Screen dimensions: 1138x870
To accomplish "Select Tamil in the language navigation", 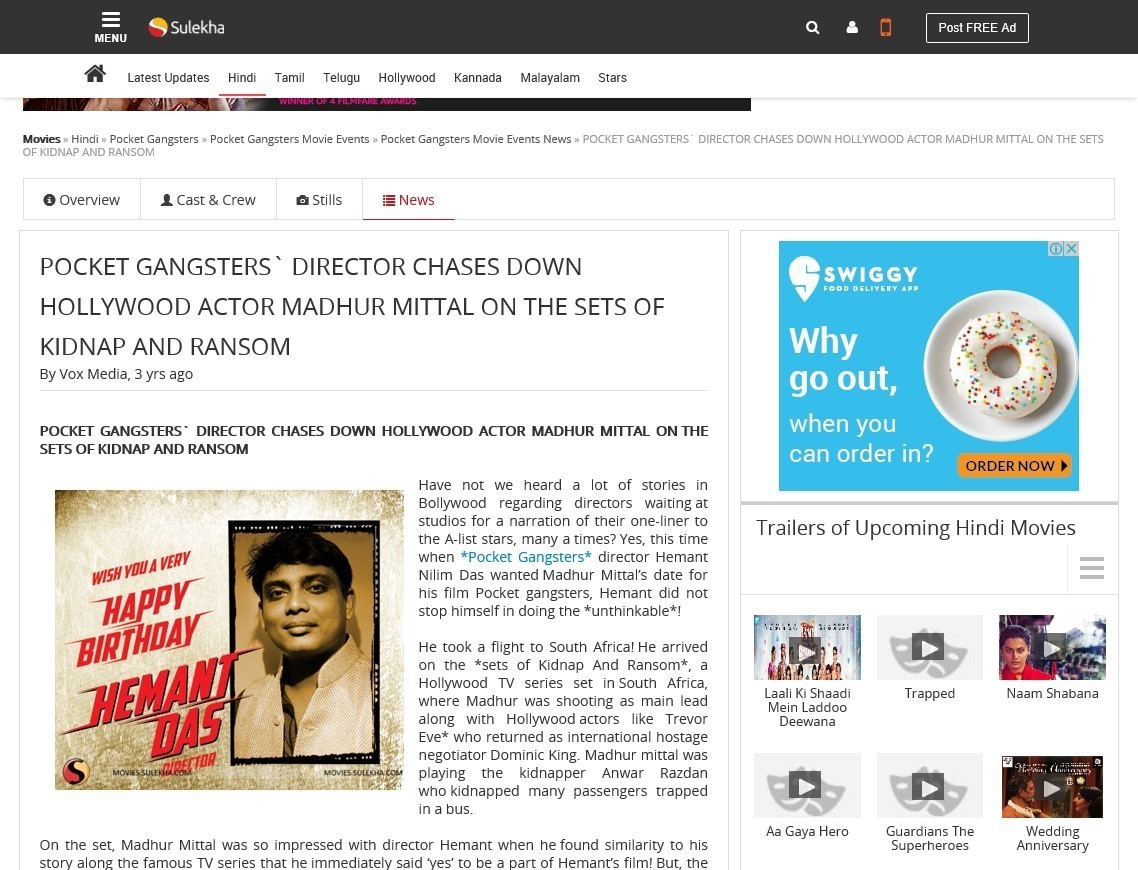I will point(290,78).
